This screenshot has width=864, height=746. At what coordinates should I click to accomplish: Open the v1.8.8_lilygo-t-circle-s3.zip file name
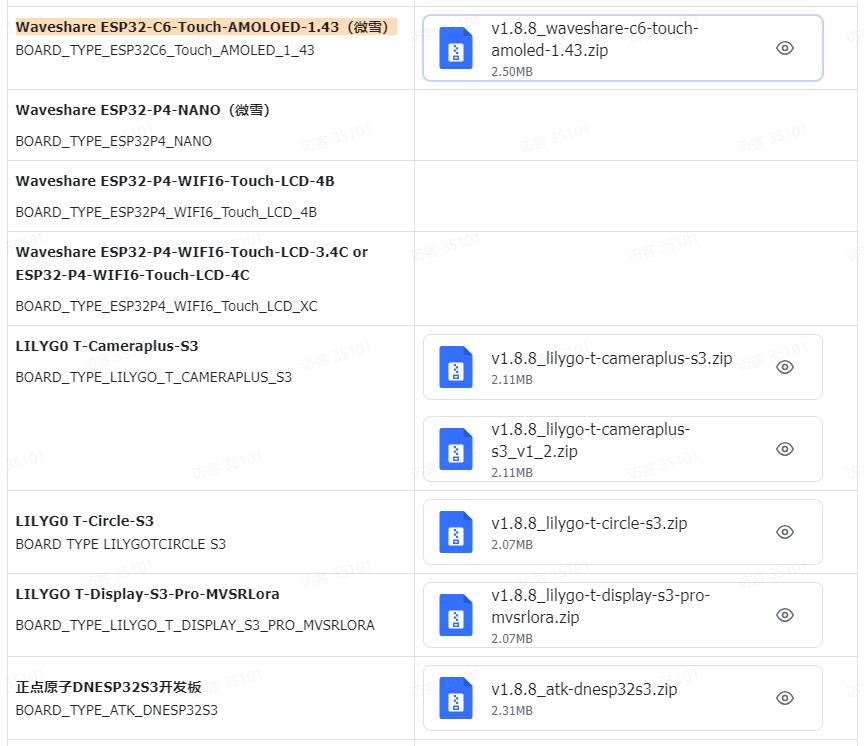589,523
